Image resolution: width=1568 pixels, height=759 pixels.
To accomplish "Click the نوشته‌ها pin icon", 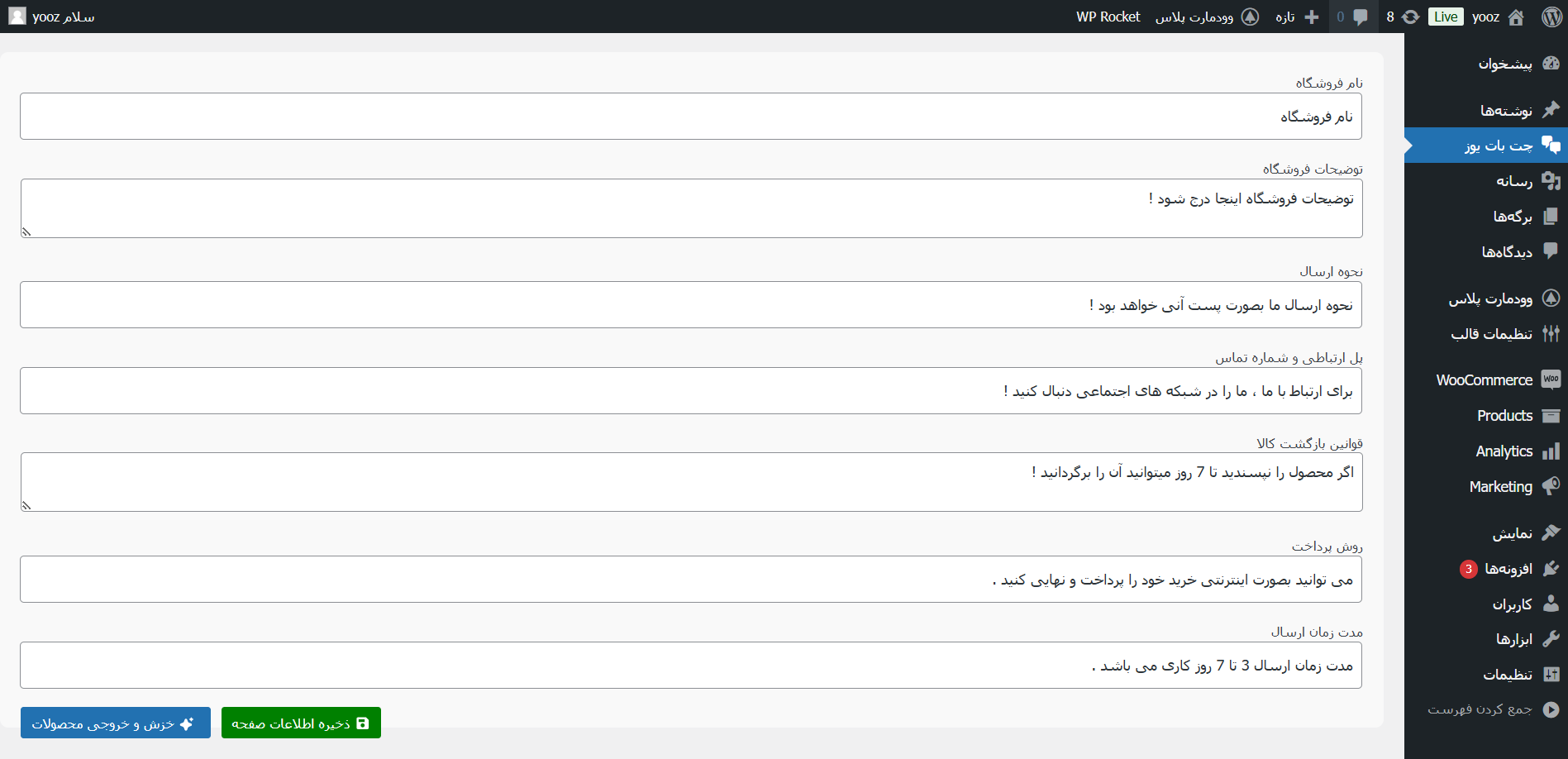I will point(1551,110).
